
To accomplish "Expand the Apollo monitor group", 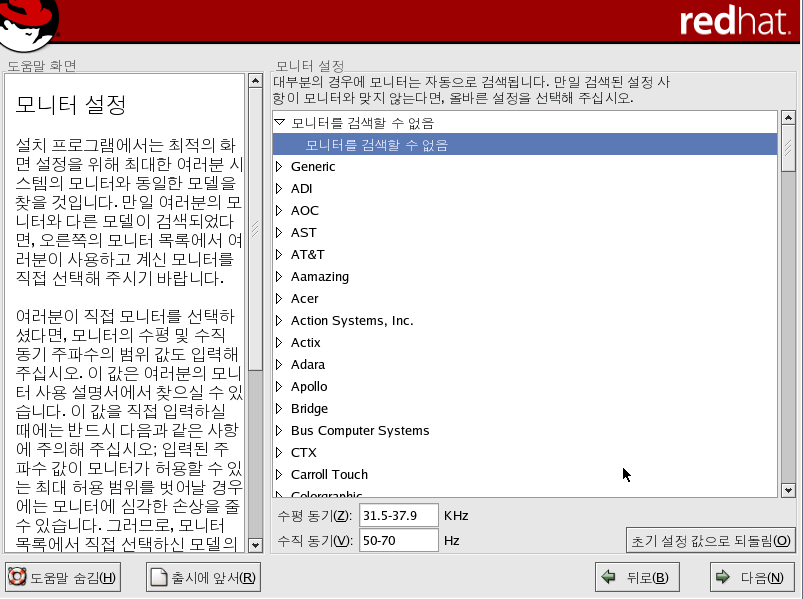I will [x=279, y=387].
